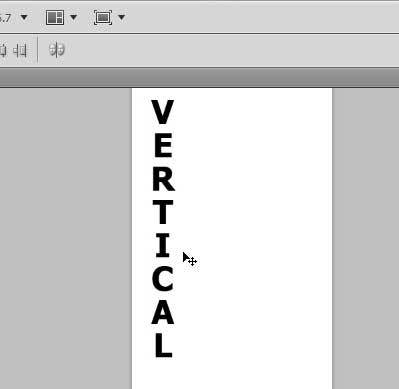The image size is (399, 389).
Task: Expand the Screen Mode dropdown arrow
Action: coord(122,17)
